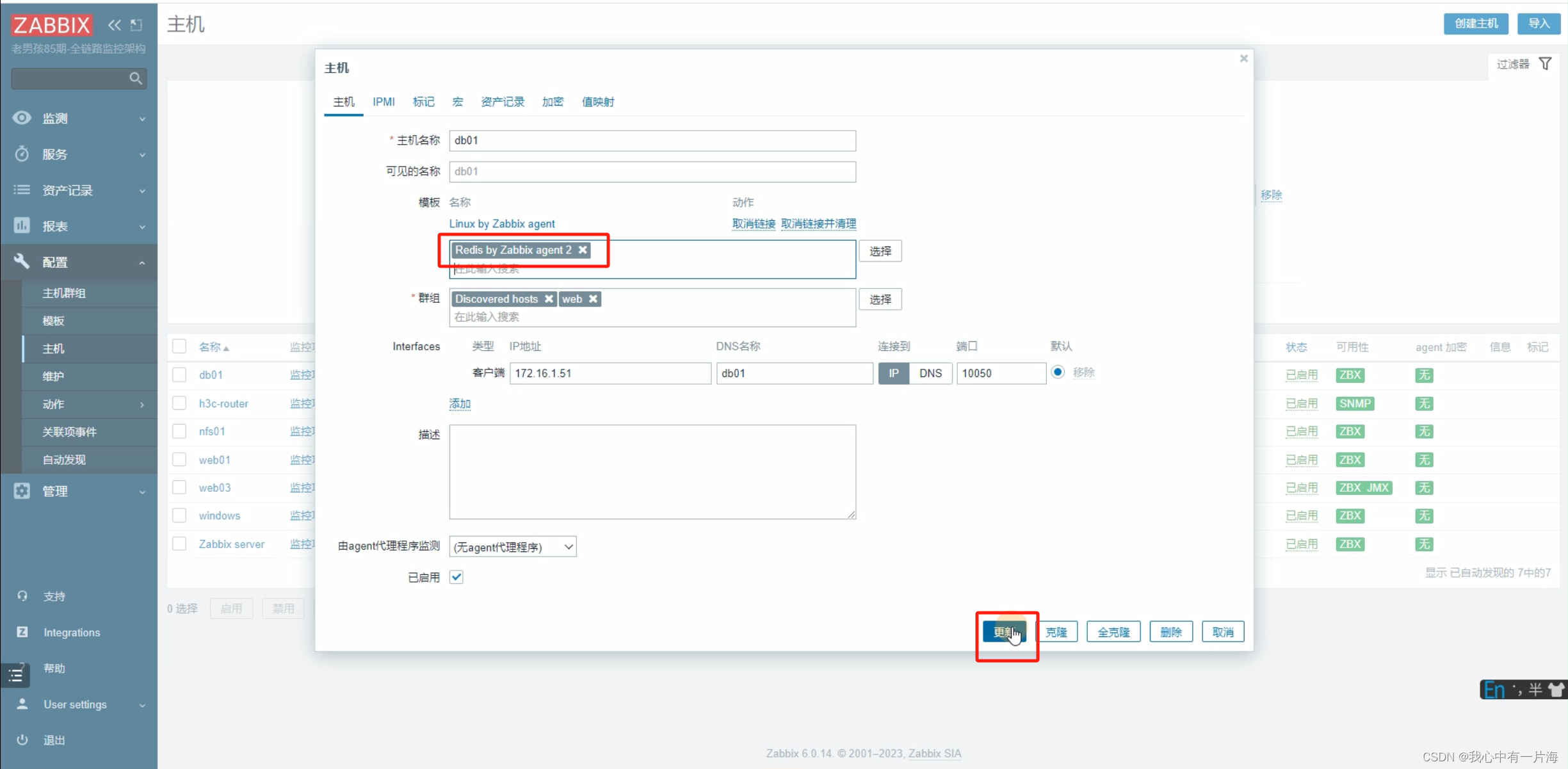Switch to the 资产记录 tab in dialog
This screenshot has height=769, width=1568.
pyautogui.click(x=503, y=102)
